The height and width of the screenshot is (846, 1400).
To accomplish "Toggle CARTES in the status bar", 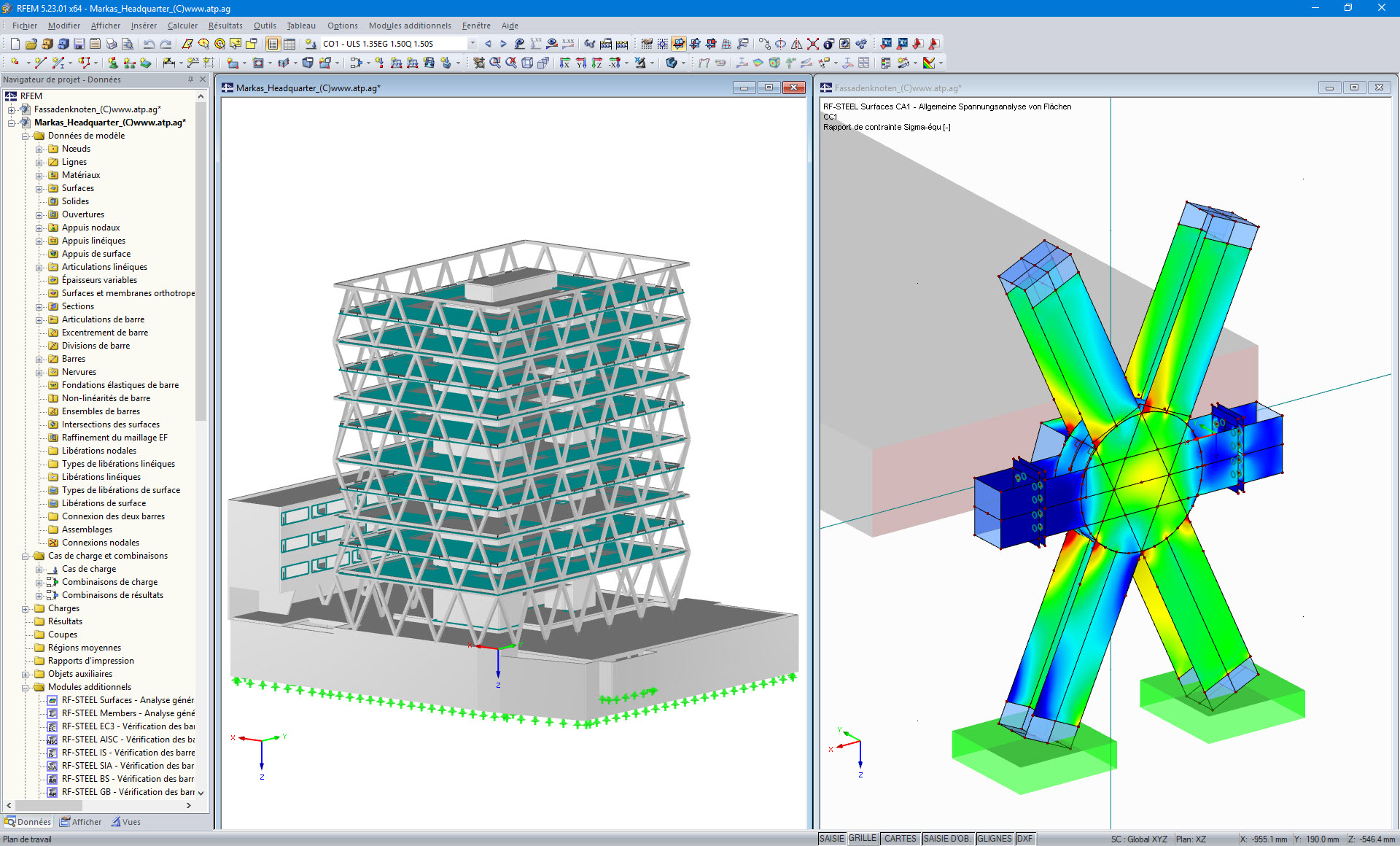I will [x=899, y=838].
